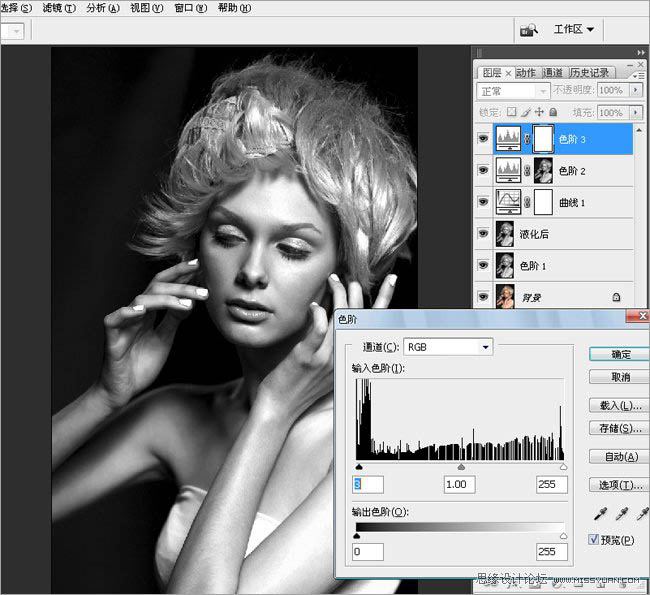Switch to the 历史记录 tab
650x595 pixels.
click(x=590, y=72)
